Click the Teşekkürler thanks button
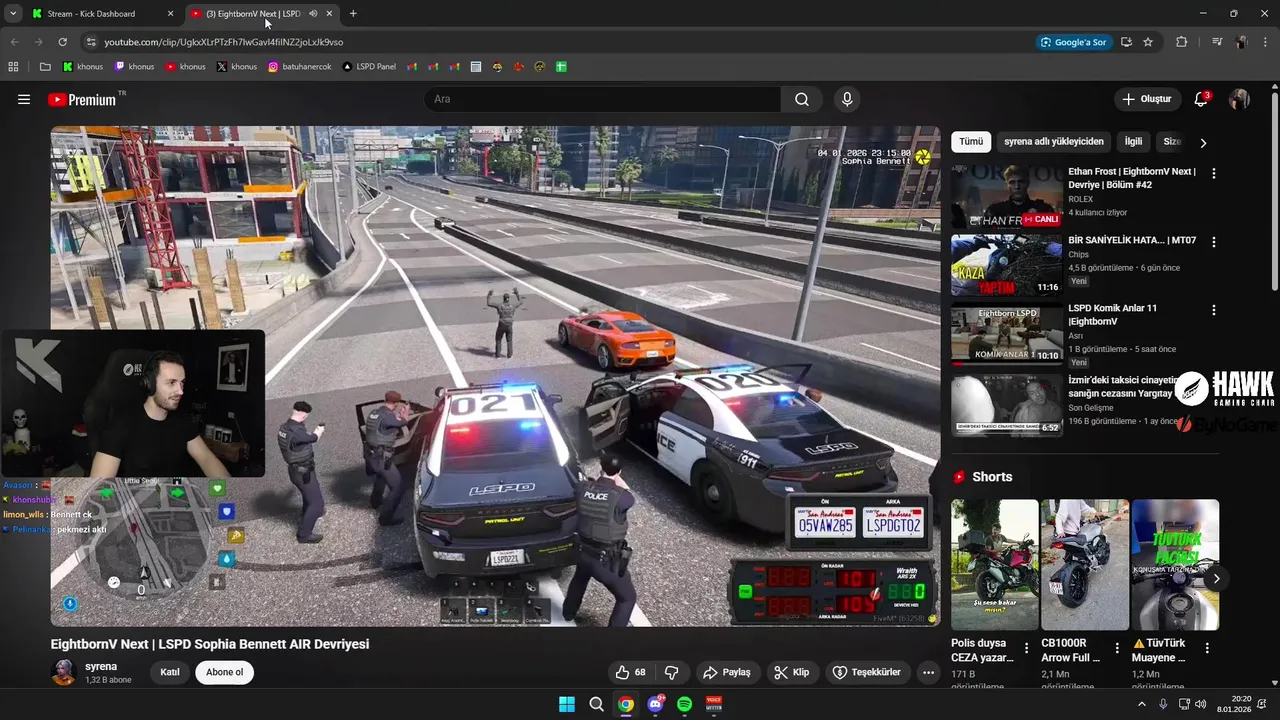The image size is (1280, 720). [x=867, y=672]
